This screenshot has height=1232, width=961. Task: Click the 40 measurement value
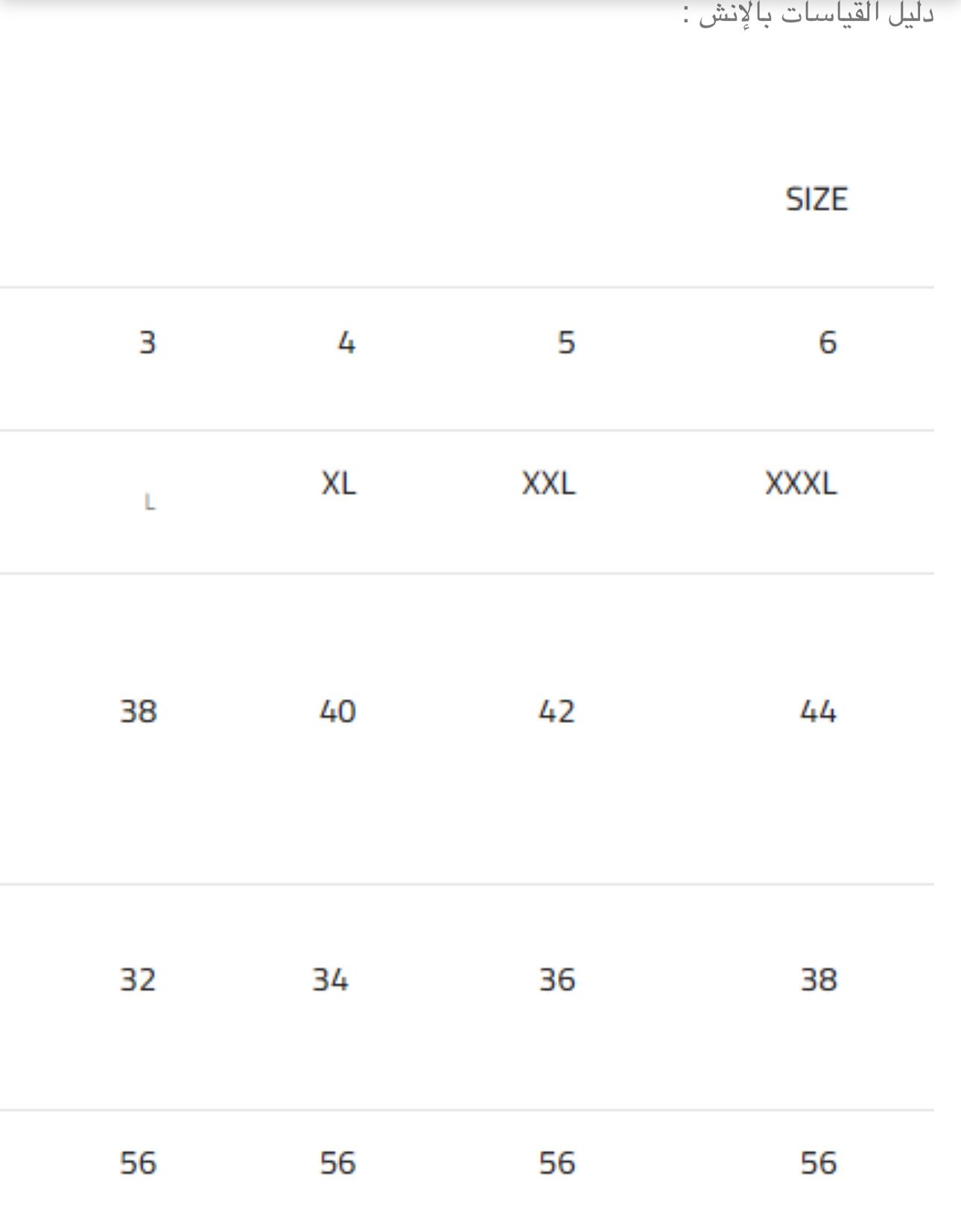pos(337,712)
